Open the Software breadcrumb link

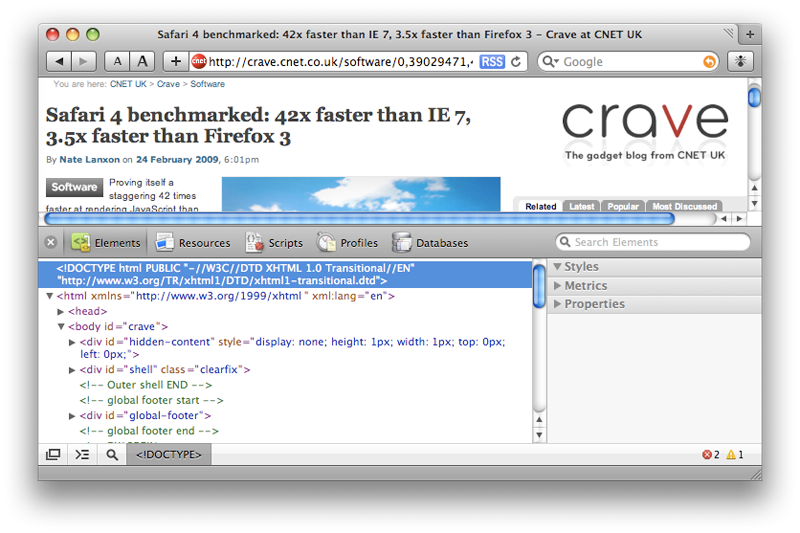pyautogui.click(x=208, y=84)
